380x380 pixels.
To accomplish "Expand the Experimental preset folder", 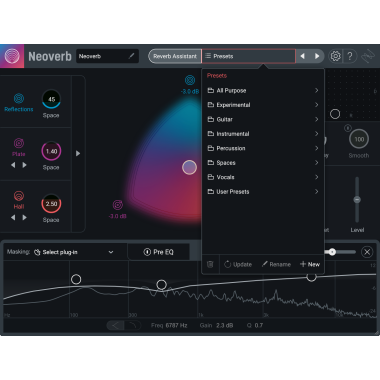I will point(263,105).
